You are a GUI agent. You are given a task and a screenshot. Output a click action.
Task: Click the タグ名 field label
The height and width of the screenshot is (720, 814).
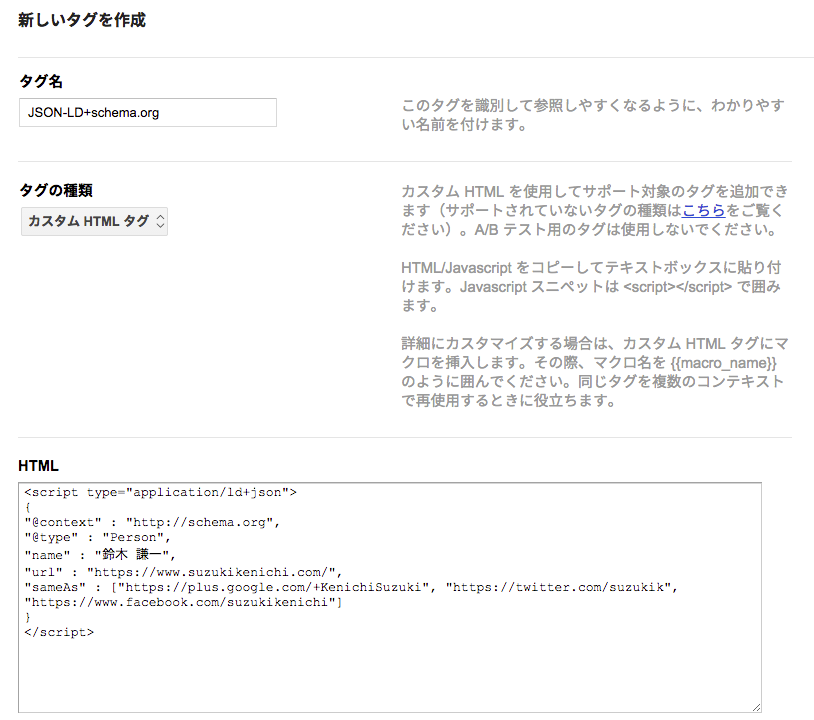[41, 81]
